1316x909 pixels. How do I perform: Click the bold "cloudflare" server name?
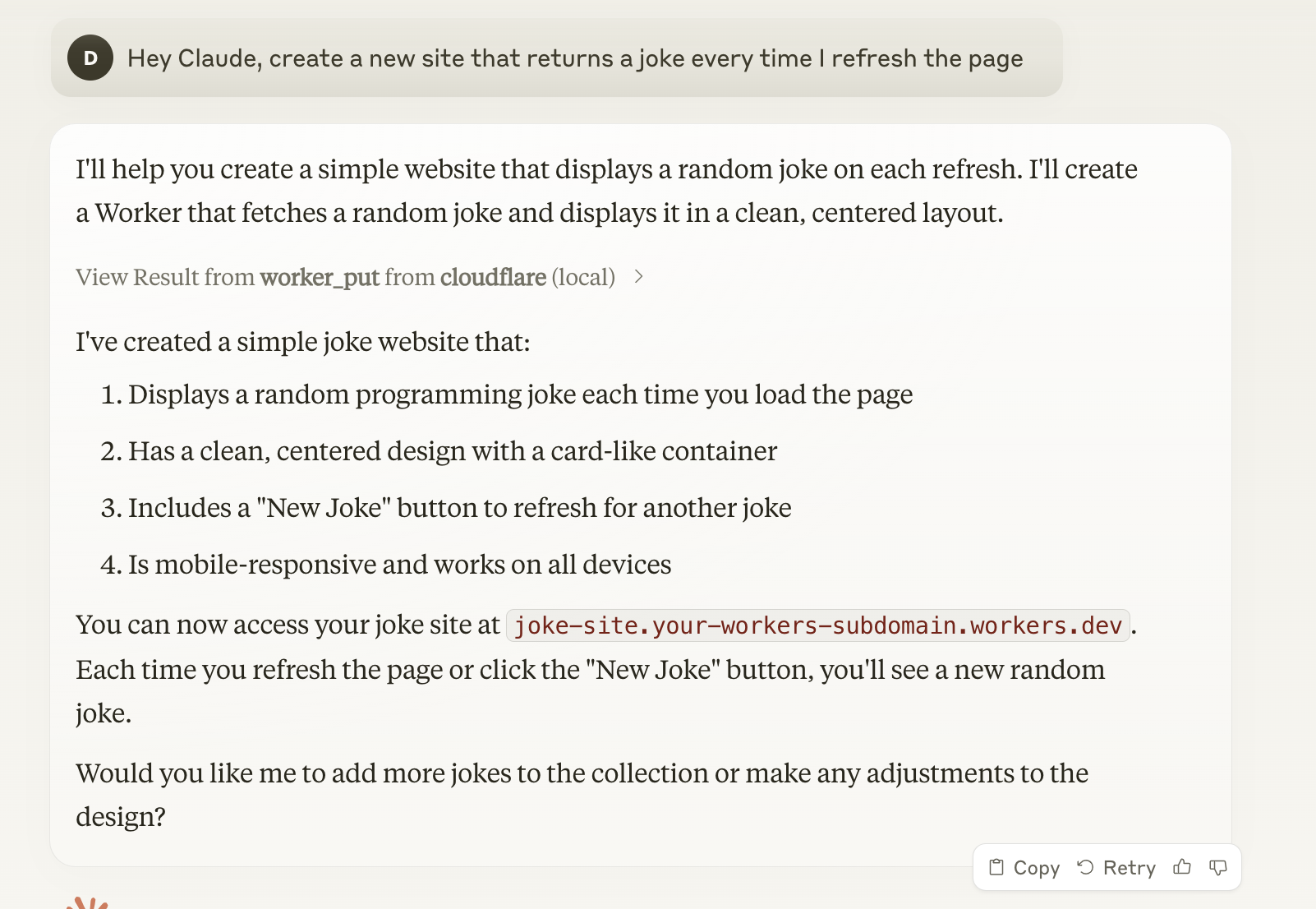(x=493, y=277)
